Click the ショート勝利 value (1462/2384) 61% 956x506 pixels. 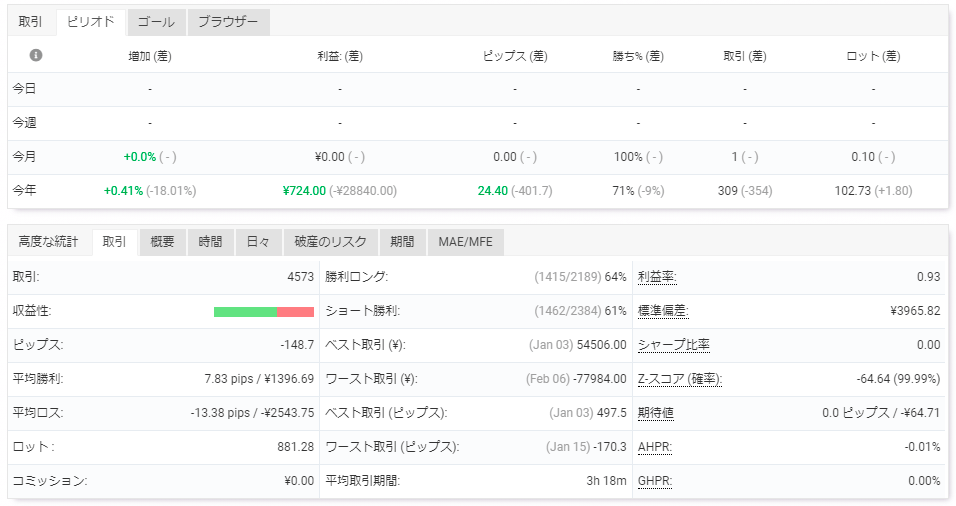pos(580,311)
